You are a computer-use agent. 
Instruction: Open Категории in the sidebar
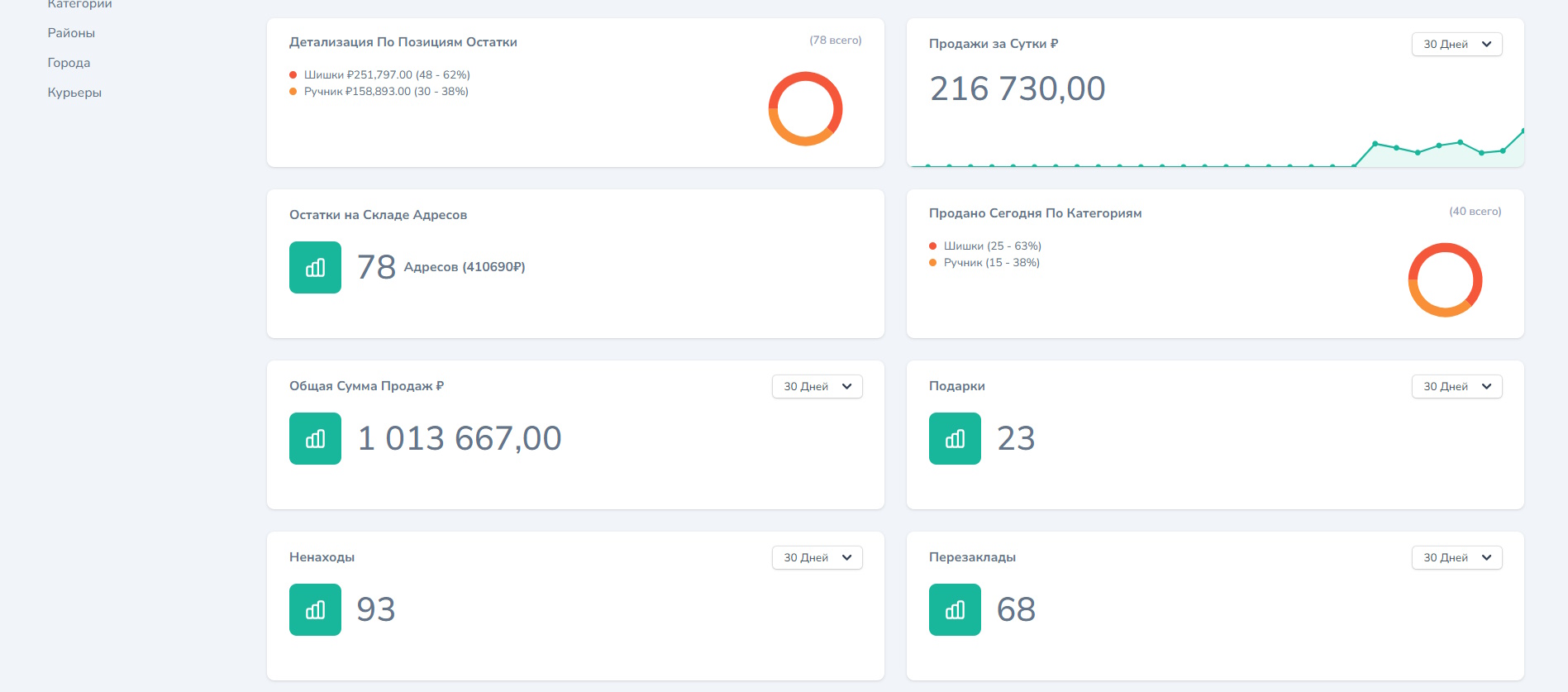(79, 5)
